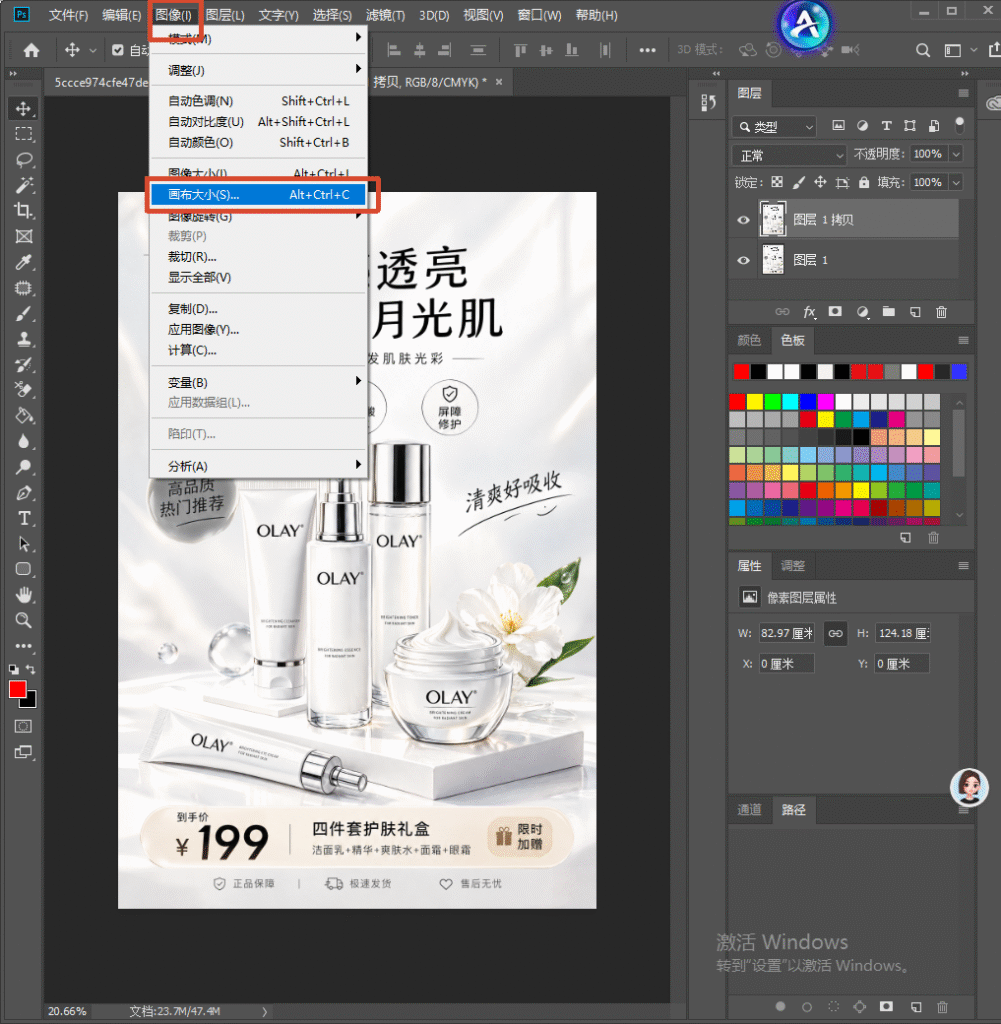Add a layer style with fx icon
Viewport: 1001px width, 1024px height.
click(810, 312)
